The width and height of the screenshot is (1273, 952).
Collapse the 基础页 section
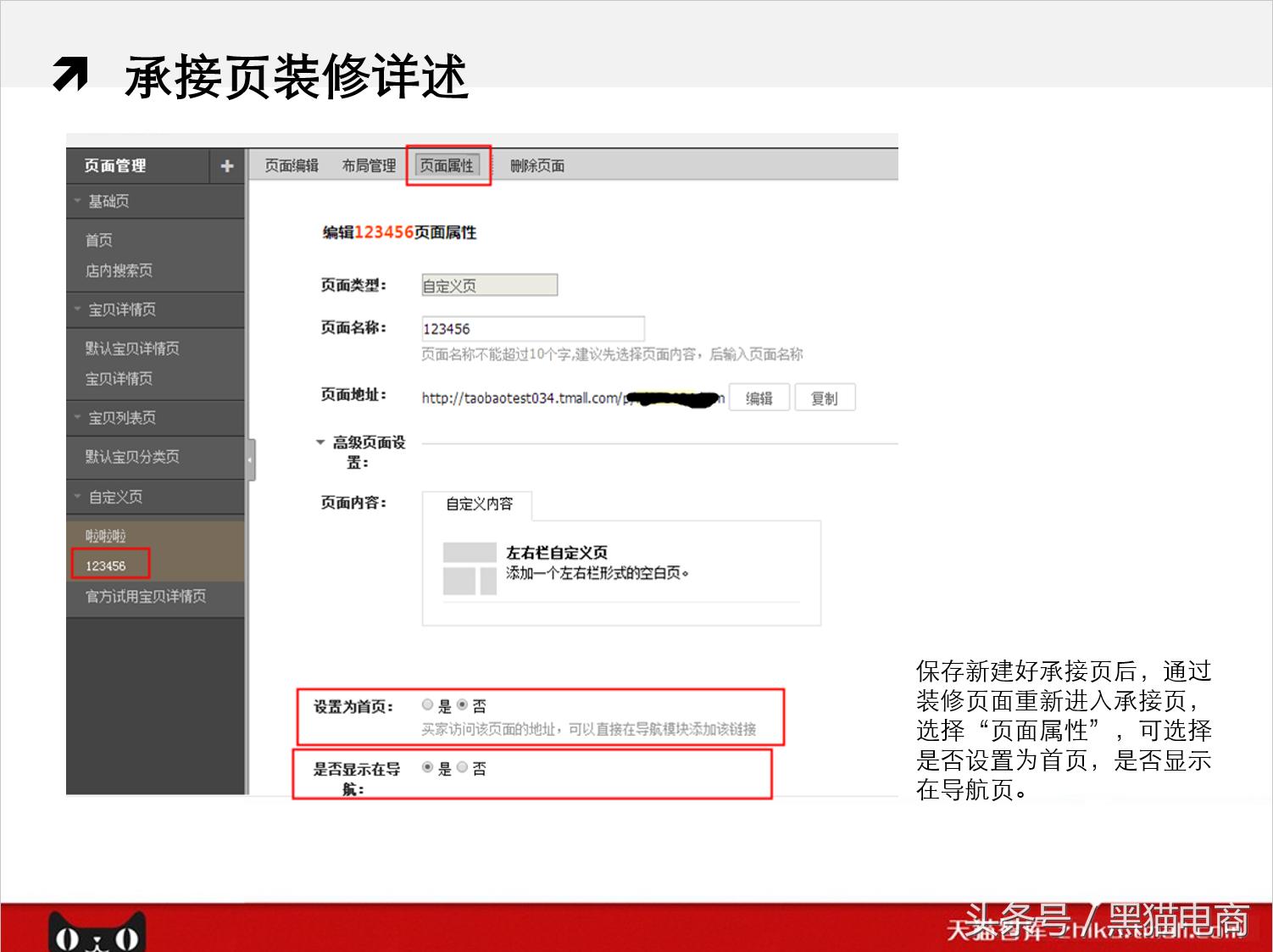(77, 201)
